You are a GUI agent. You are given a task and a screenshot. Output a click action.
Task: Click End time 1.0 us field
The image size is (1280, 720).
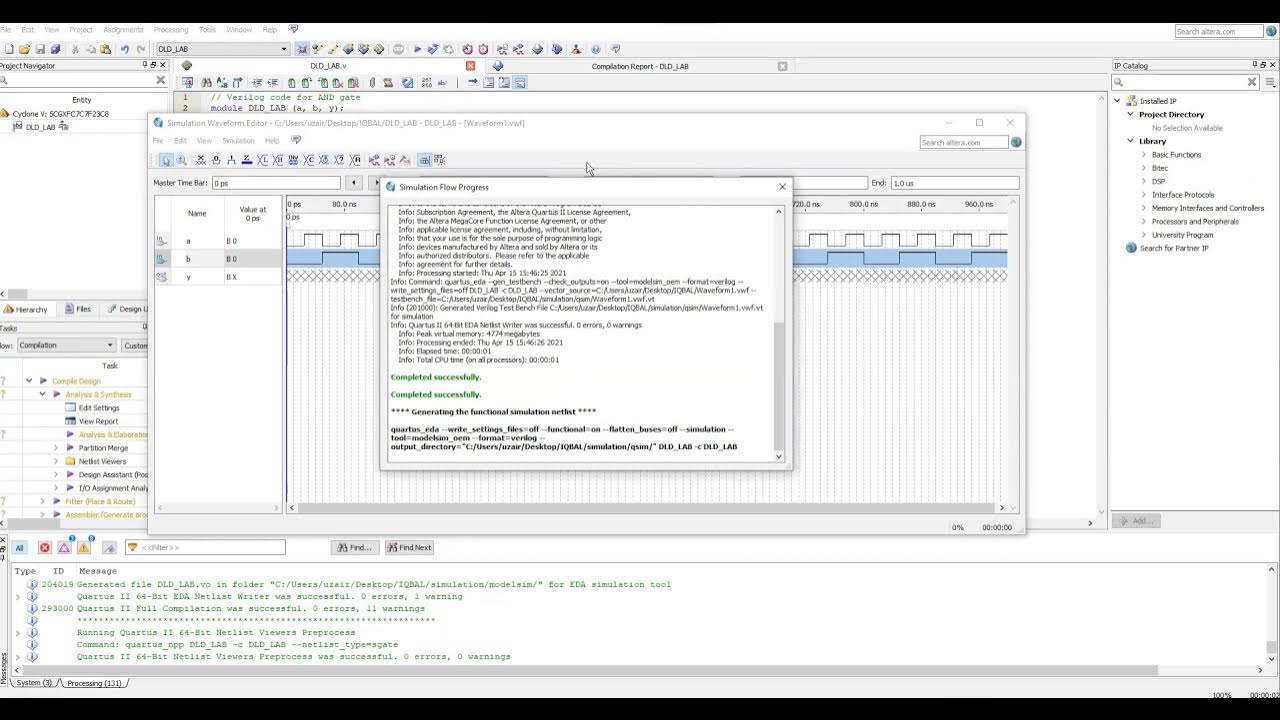point(954,183)
